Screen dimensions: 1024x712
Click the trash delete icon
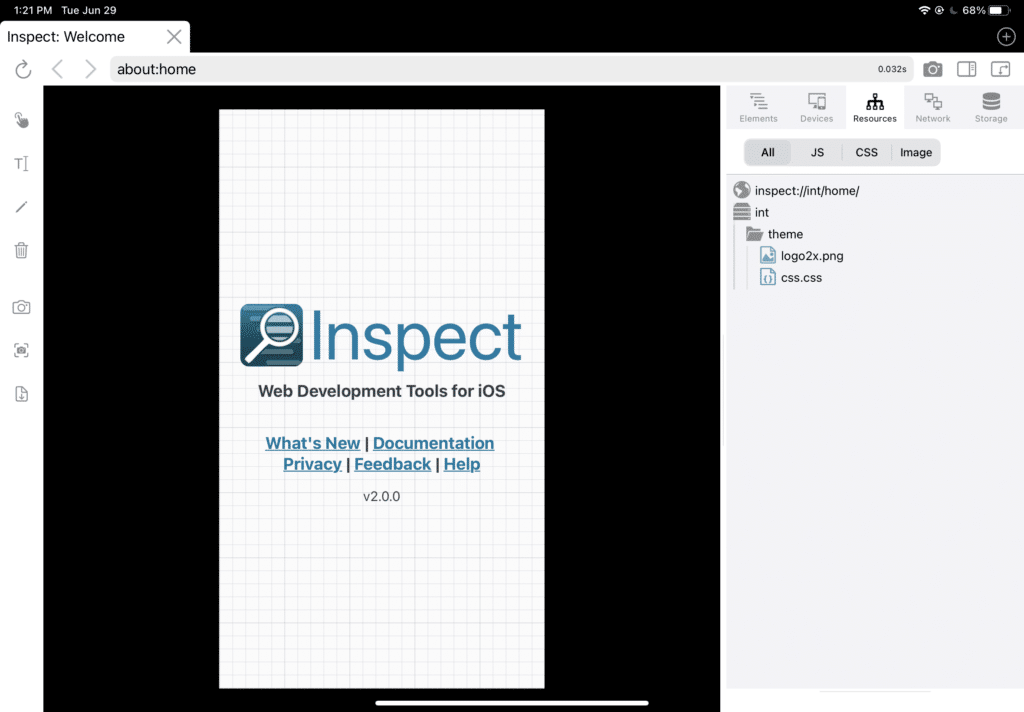tap(21, 250)
